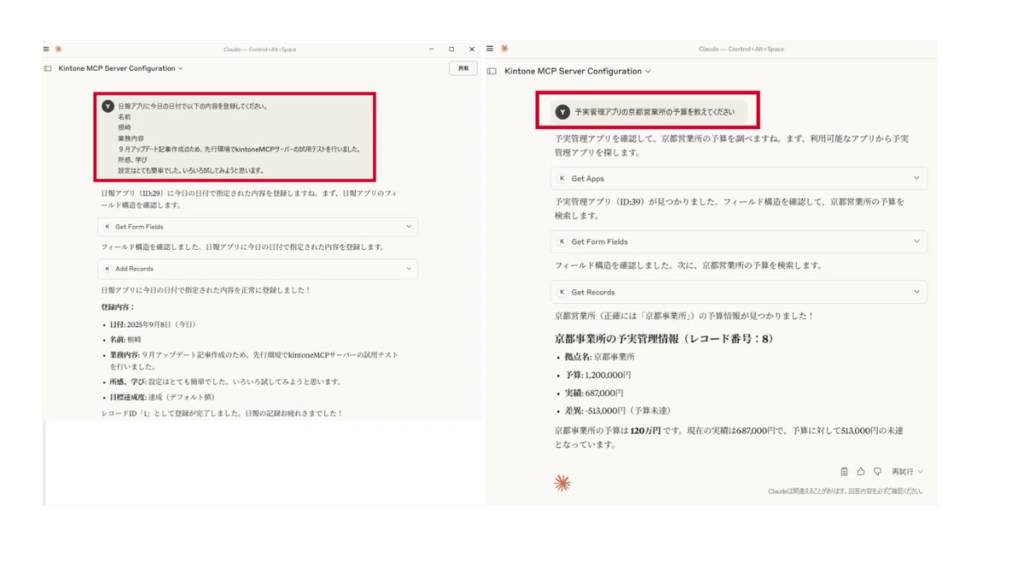The image size is (1024, 570).
Task: Click the Claude disclaimer text at bottom right
Action: [845, 491]
